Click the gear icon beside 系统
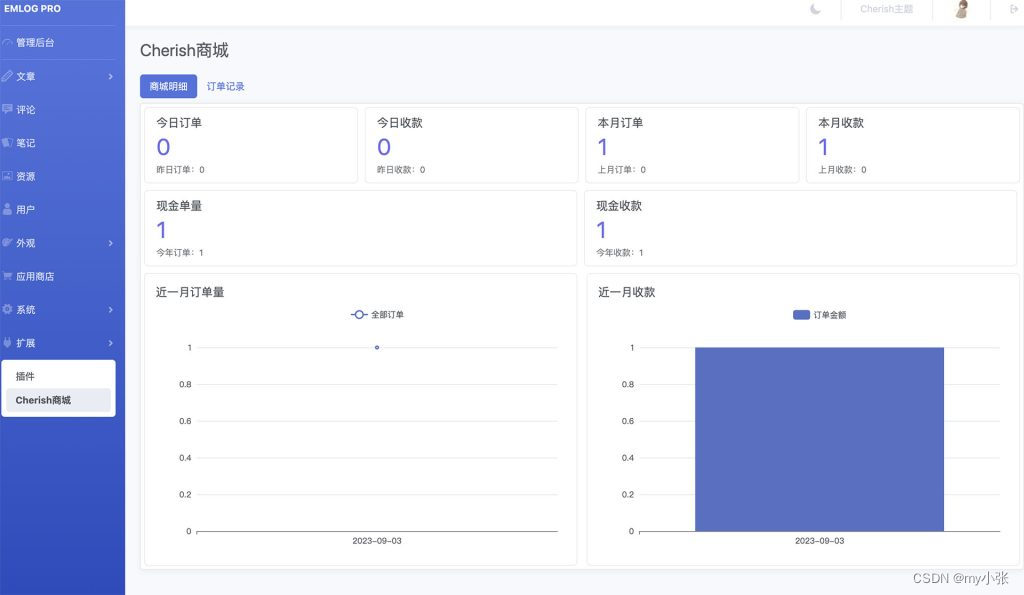 coord(7,309)
